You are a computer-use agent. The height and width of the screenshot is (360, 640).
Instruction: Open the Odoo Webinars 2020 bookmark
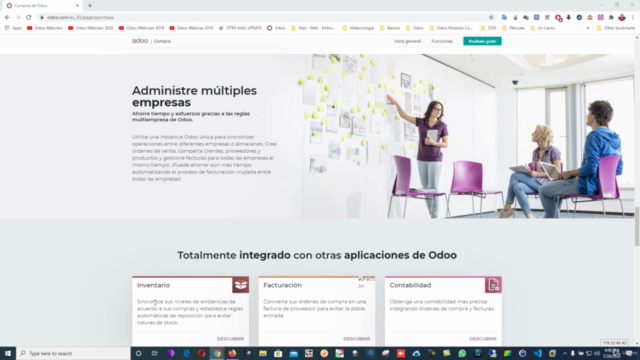(x=91, y=28)
